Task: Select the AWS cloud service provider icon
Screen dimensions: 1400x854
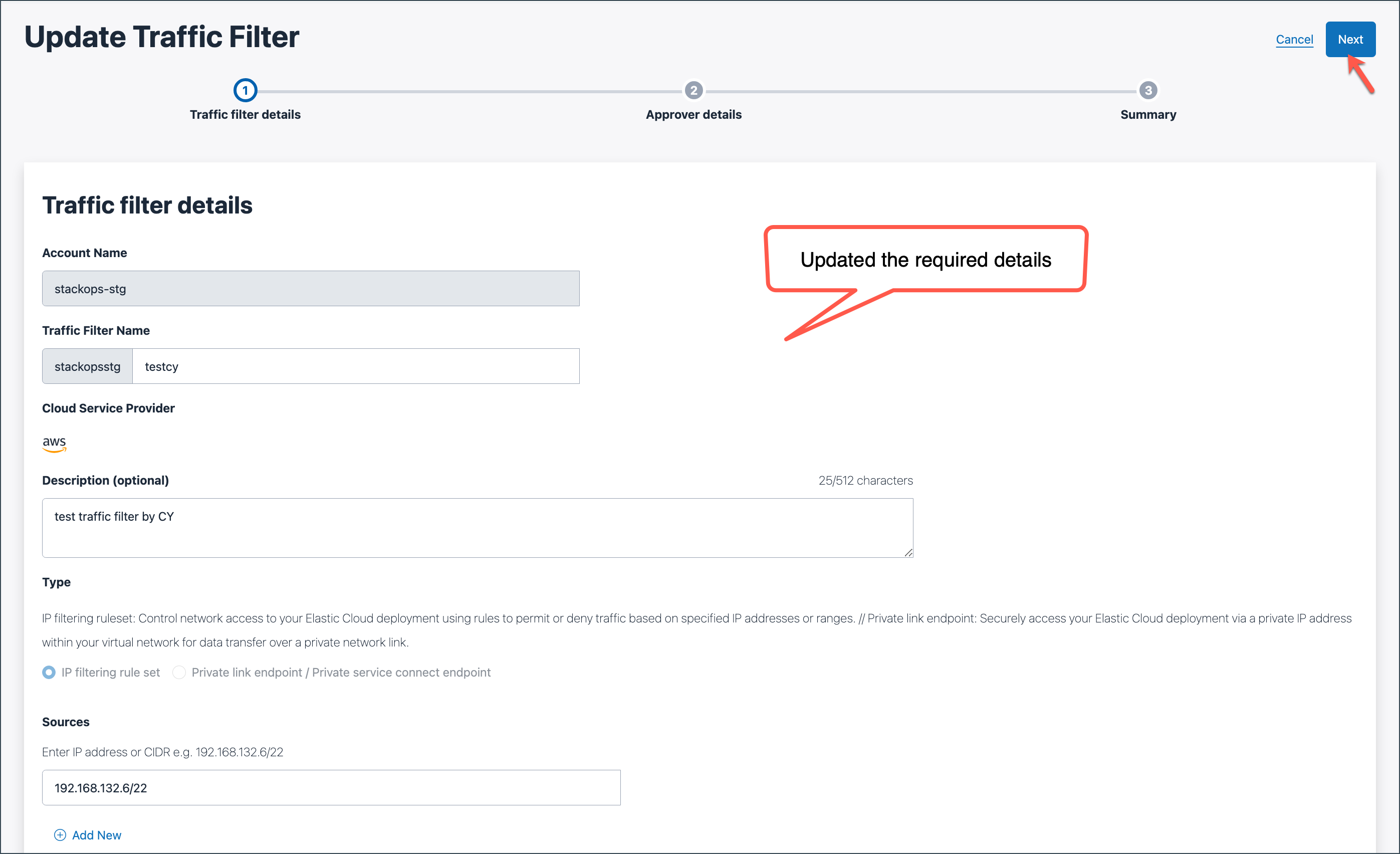Action: 54,444
